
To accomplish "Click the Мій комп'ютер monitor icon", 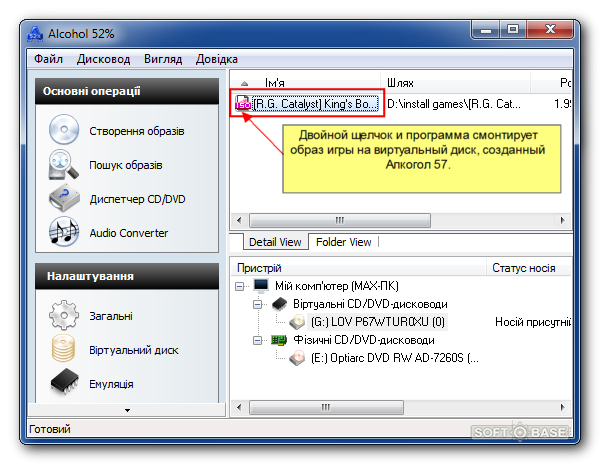I will 261,285.
